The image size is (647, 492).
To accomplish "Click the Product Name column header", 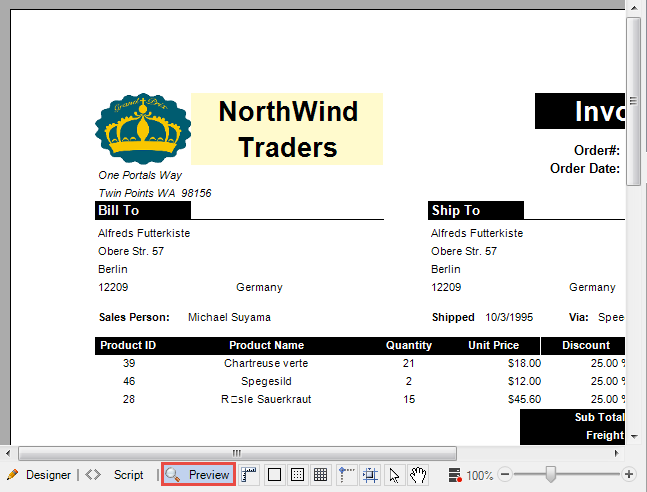I will pyautogui.click(x=267, y=345).
